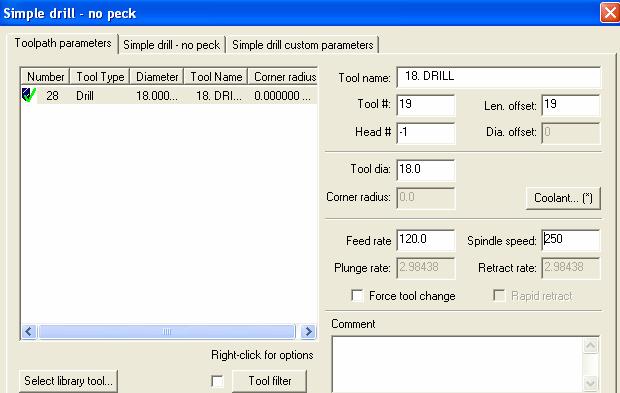Select the Drill entry in the tool list
This screenshot has height=393, width=620.
pyautogui.click(x=85, y=96)
